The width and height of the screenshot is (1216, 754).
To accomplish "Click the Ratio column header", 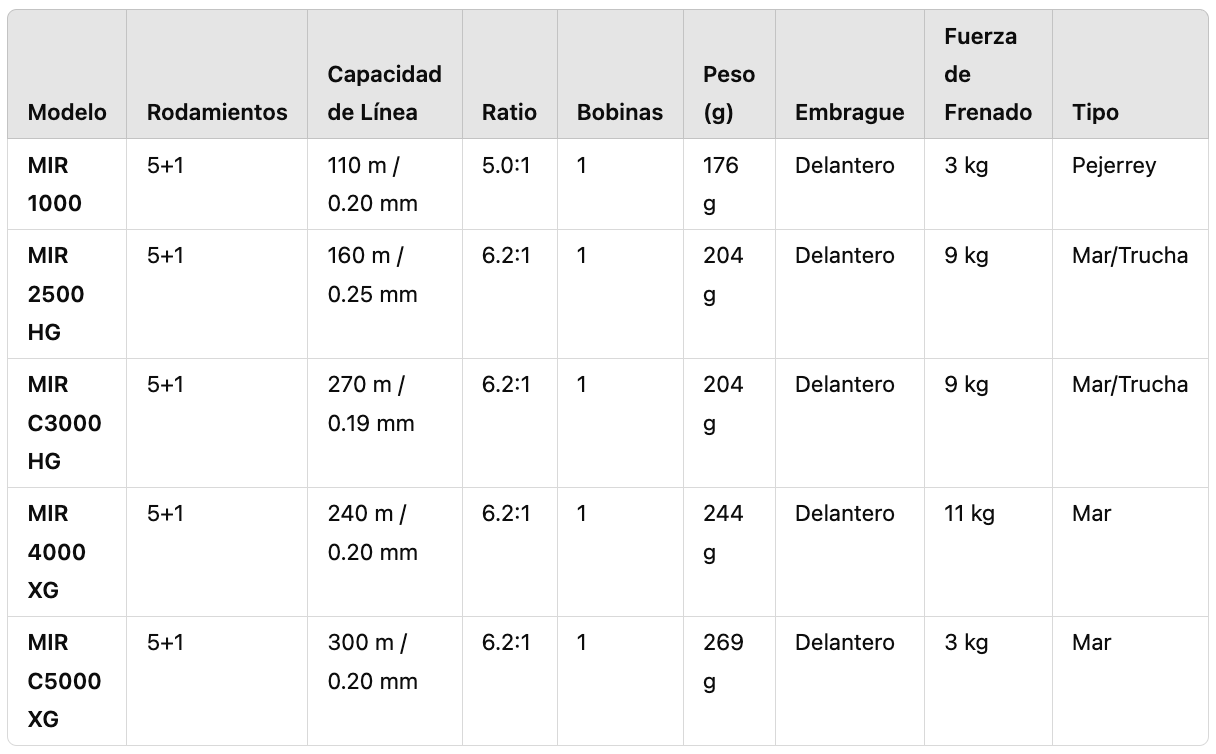I will (x=509, y=112).
